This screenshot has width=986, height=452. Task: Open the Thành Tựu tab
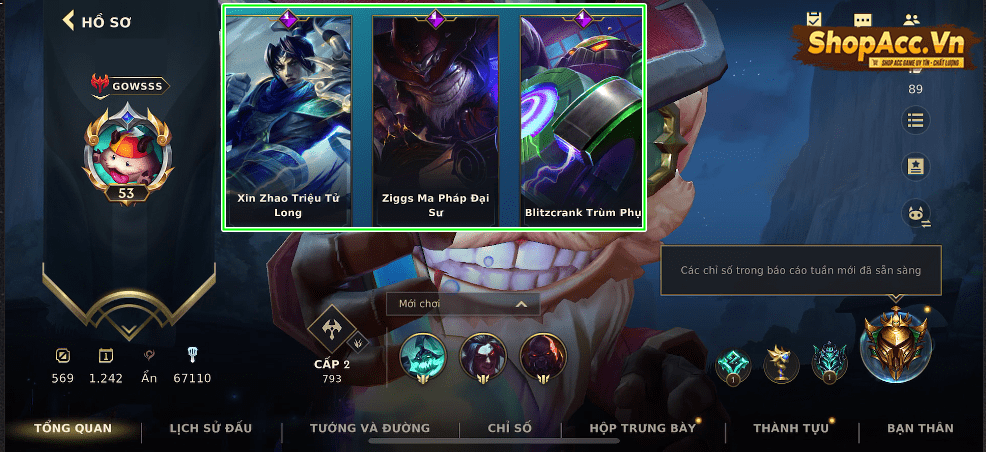coord(791,428)
